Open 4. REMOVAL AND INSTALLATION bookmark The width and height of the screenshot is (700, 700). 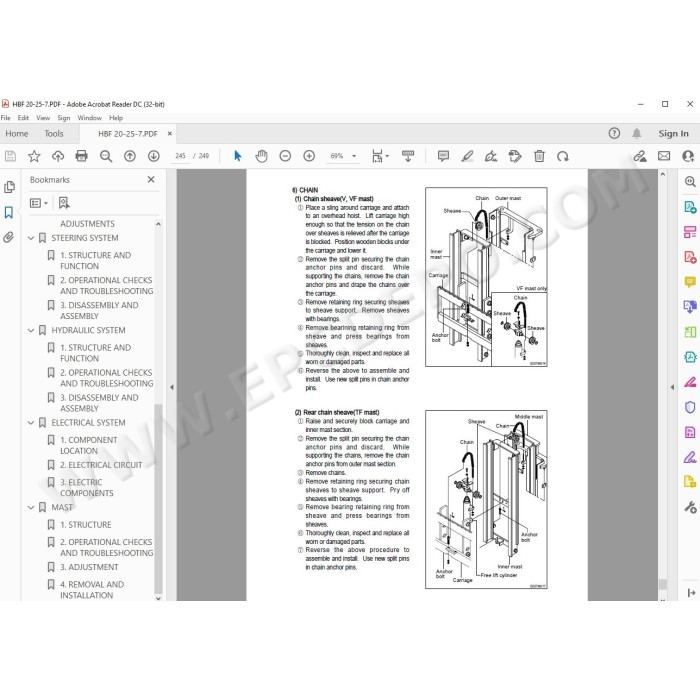coord(92,590)
